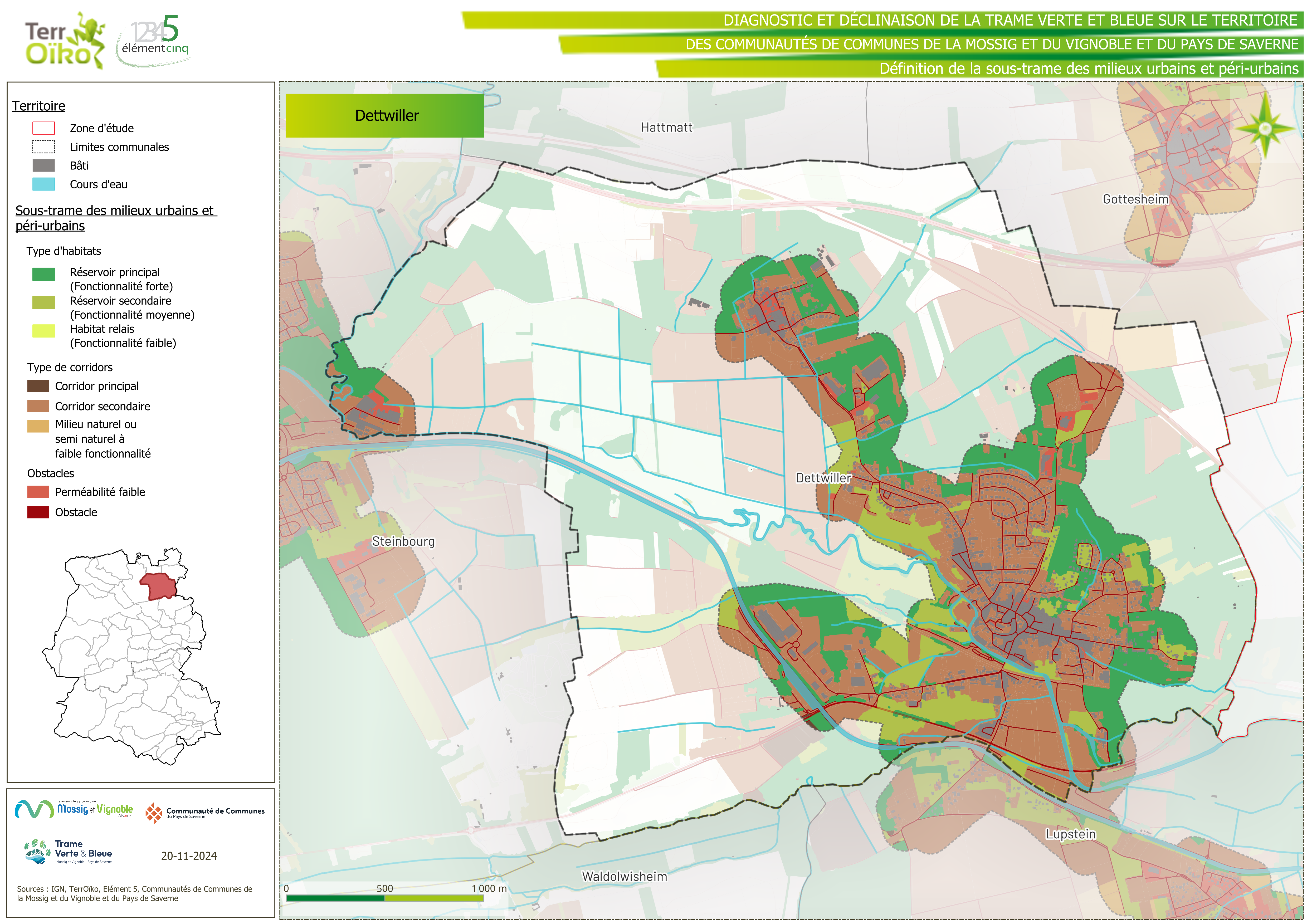This screenshot has width=1307, height=924.
Task: Click the dark red Obstacle legend swatch
Action: click(x=38, y=512)
